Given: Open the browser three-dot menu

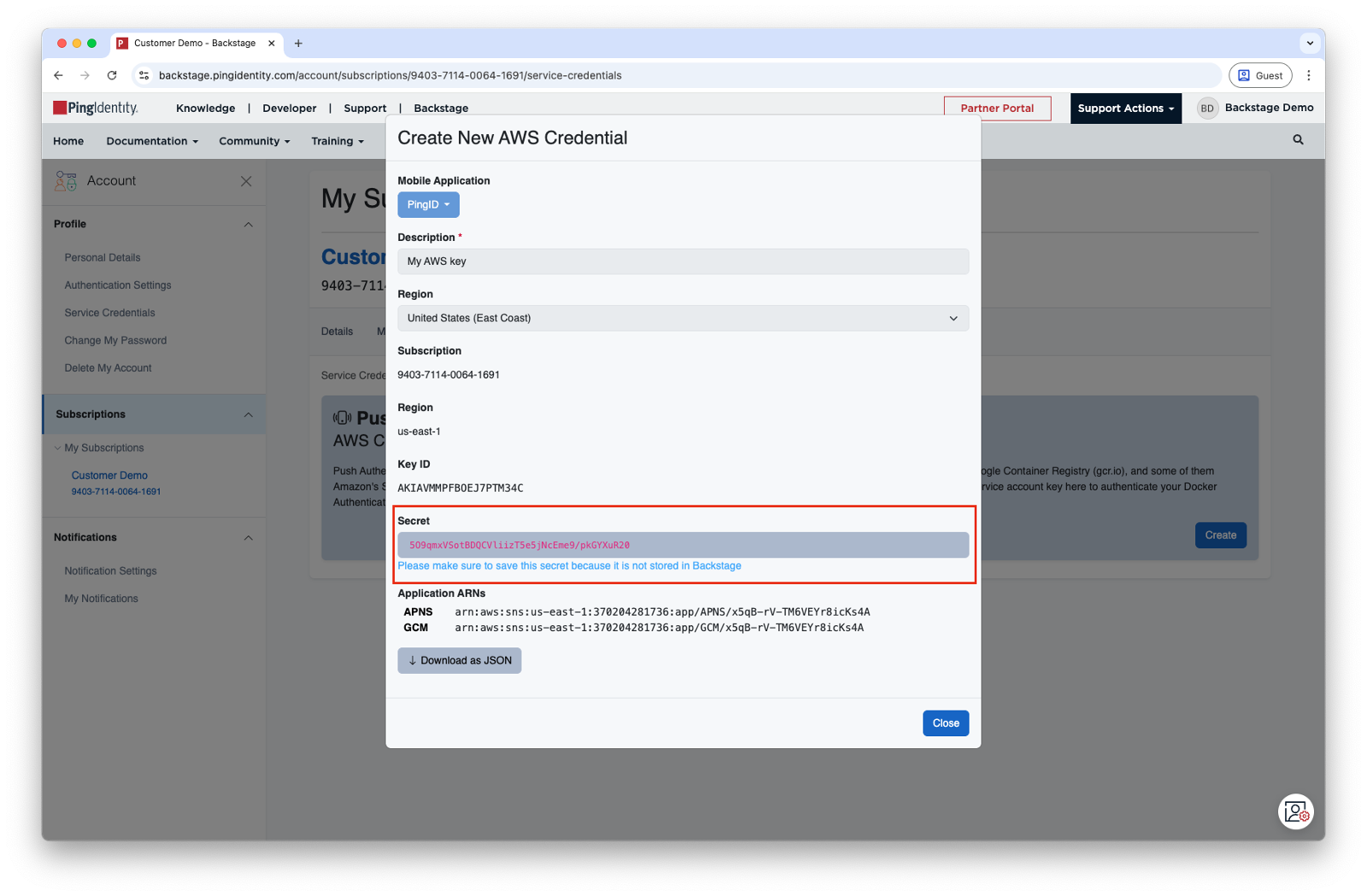Looking at the screenshot, I should click(x=1308, y=75).
